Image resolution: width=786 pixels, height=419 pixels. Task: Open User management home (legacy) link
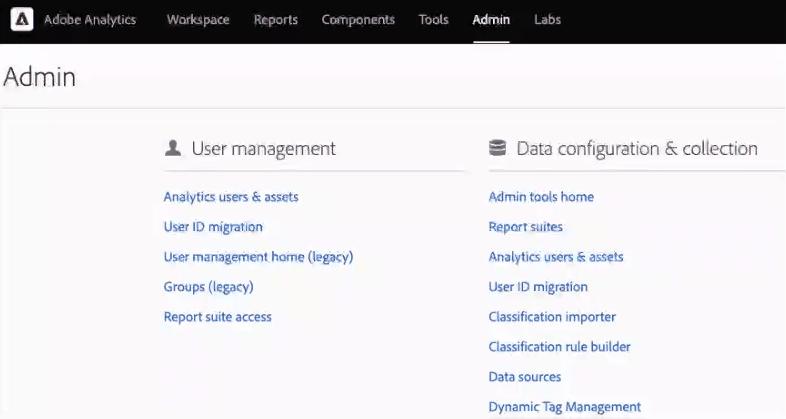pos(259,257)
